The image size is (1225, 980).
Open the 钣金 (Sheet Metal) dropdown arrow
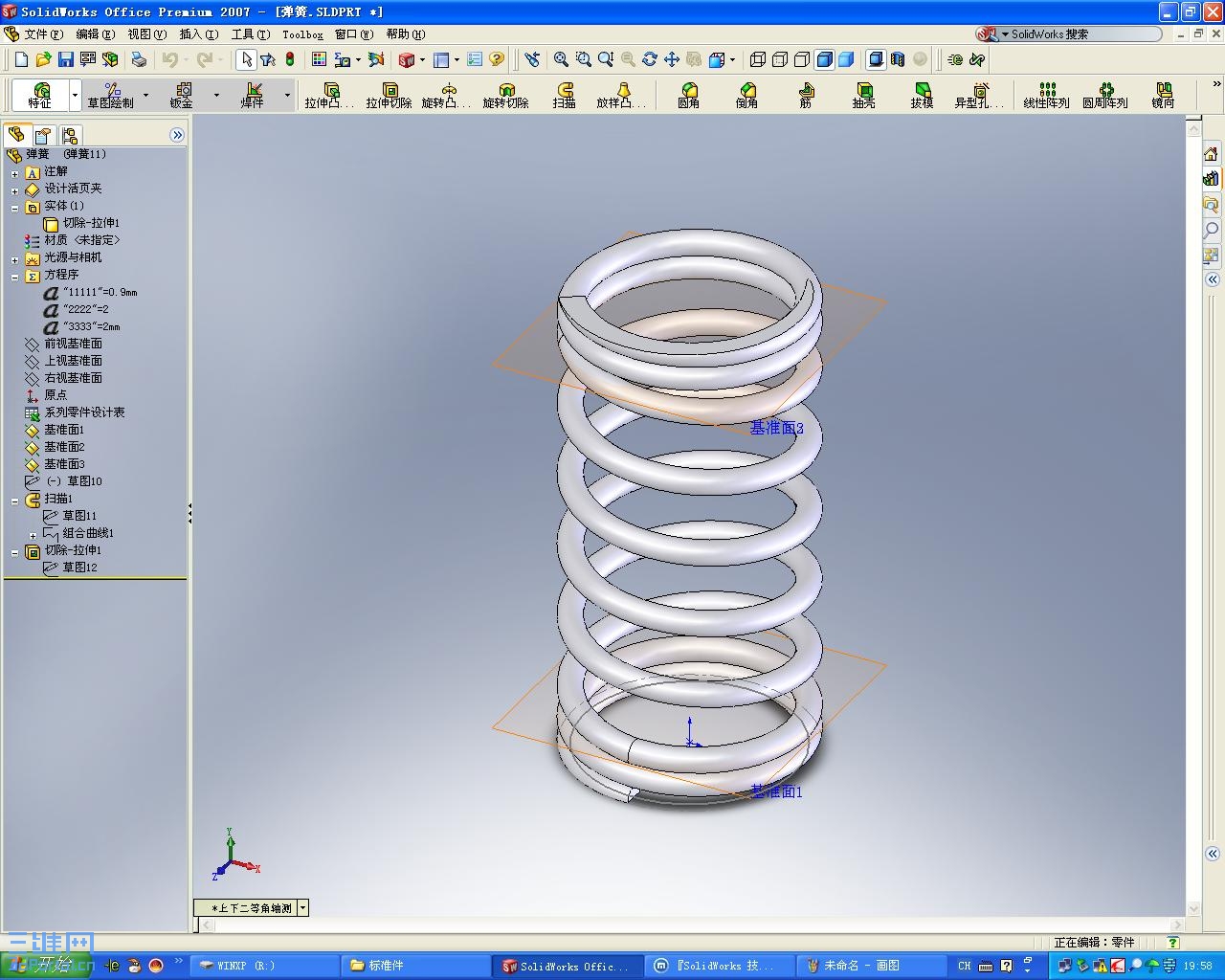coord(216,96)
